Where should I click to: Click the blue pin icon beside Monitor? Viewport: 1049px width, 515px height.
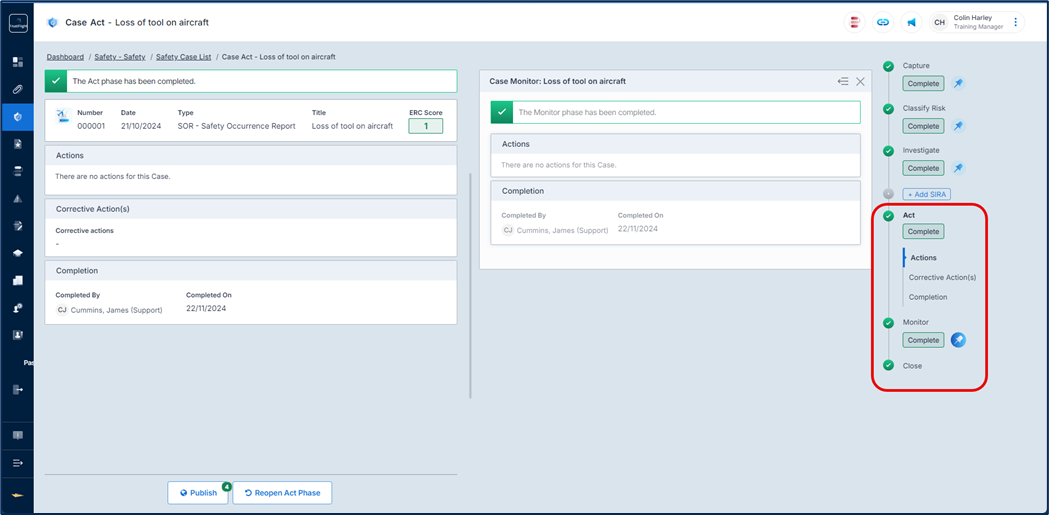click(x=958, y=340)
